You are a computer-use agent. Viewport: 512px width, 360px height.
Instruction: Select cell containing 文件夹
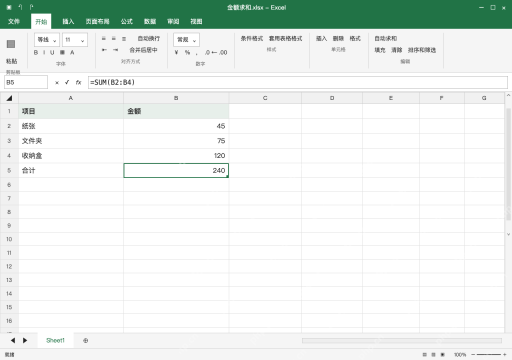click(x=71, y=141)
